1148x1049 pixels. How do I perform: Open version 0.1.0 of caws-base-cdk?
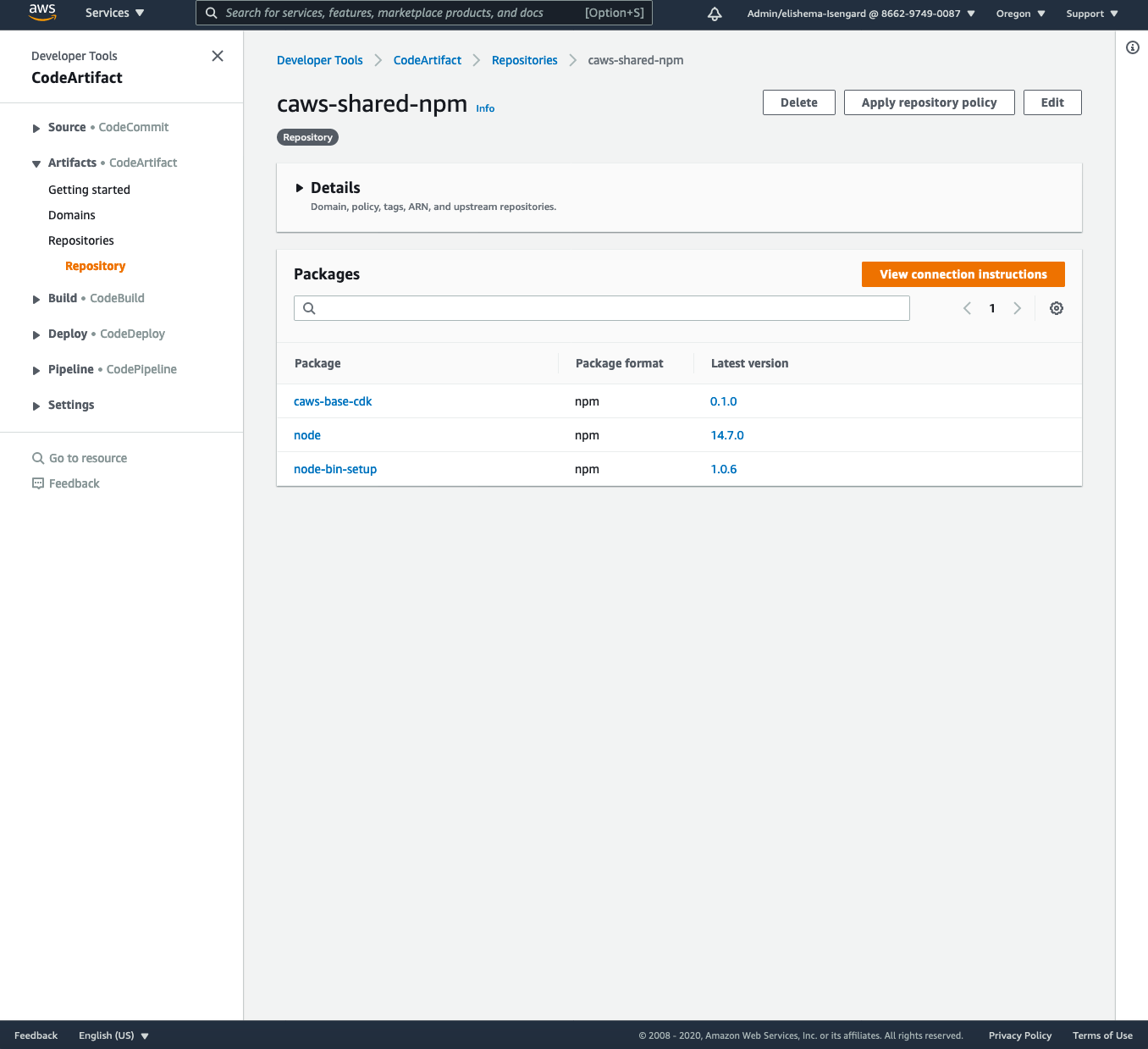(x=724, y=401)
